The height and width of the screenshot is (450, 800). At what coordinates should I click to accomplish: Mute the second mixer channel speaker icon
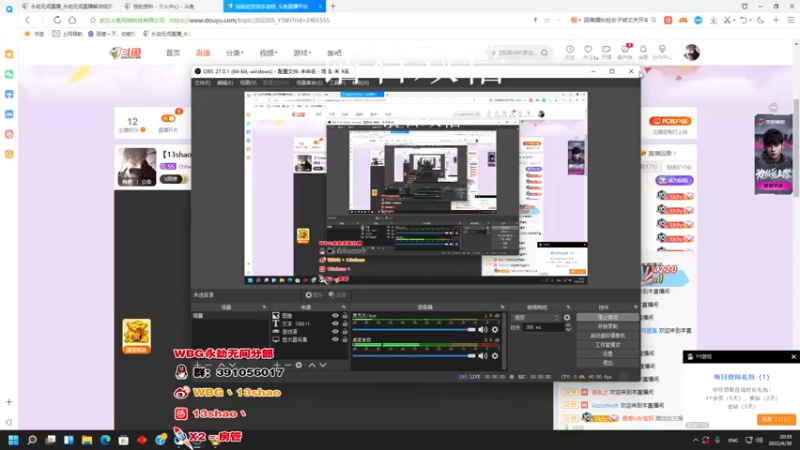[483, 356]
